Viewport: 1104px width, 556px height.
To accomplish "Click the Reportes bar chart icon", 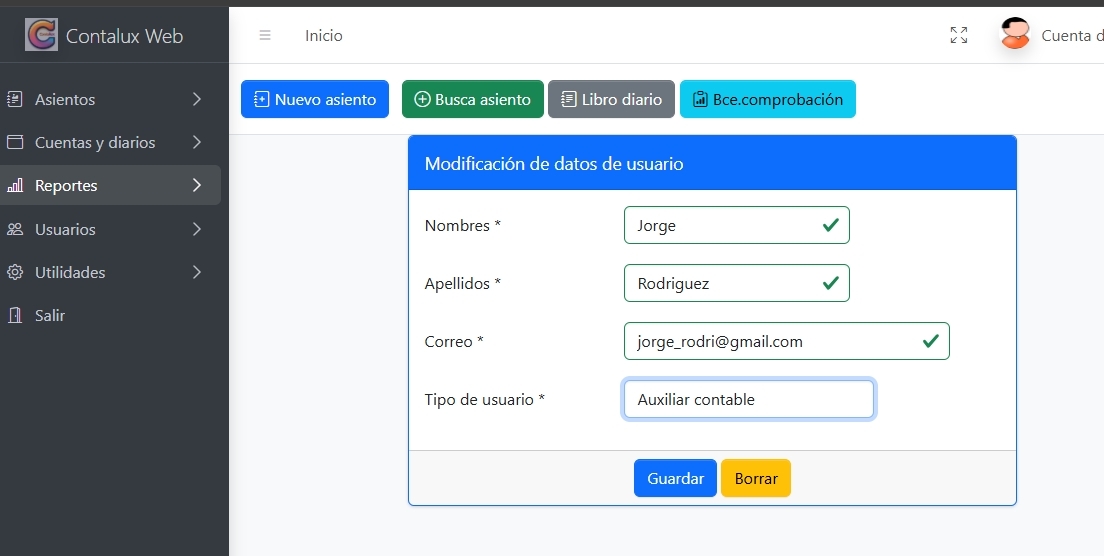I will point(15,186).
